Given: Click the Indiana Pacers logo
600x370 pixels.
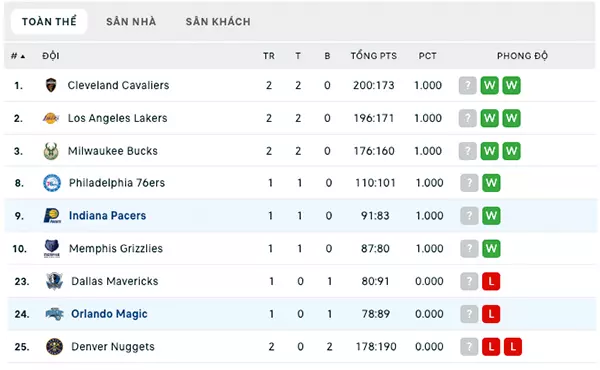Looking at the screenshot, I should (52, 216).
